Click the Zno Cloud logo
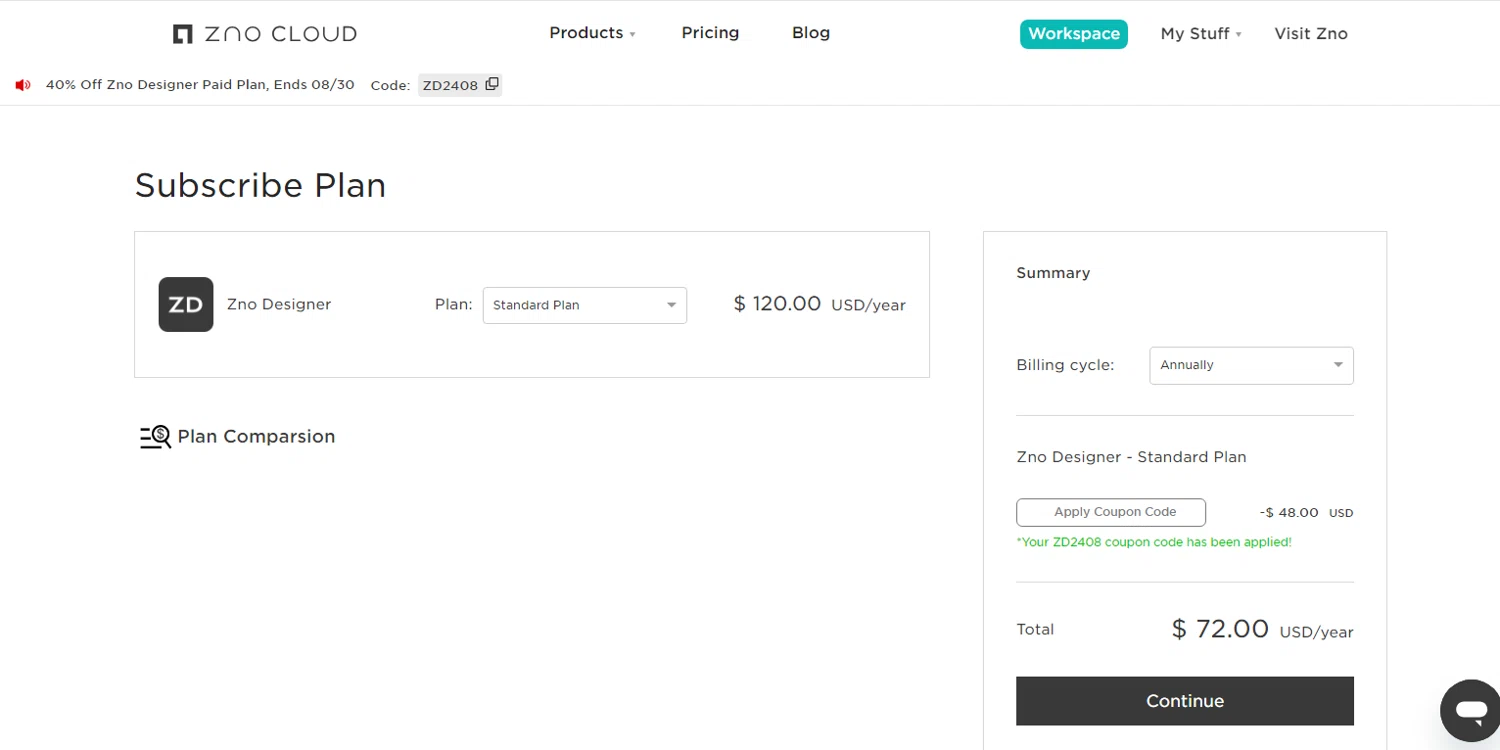Screen dimensions: 1500x750 (264, 34)
